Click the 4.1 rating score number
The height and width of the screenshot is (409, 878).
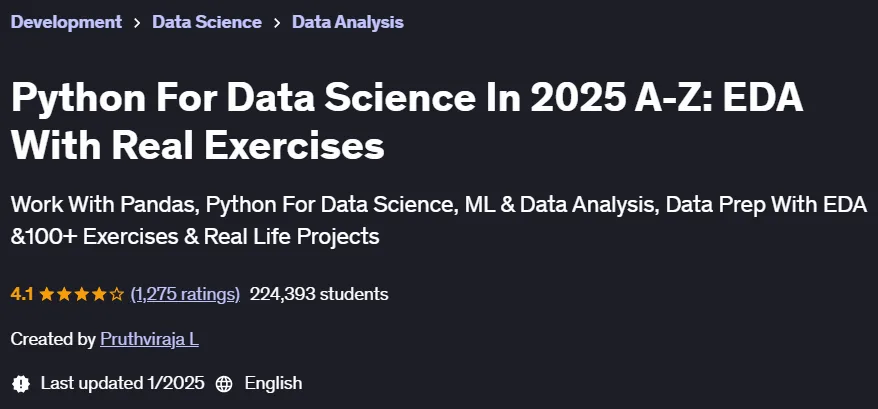click(x=22, y=294)
